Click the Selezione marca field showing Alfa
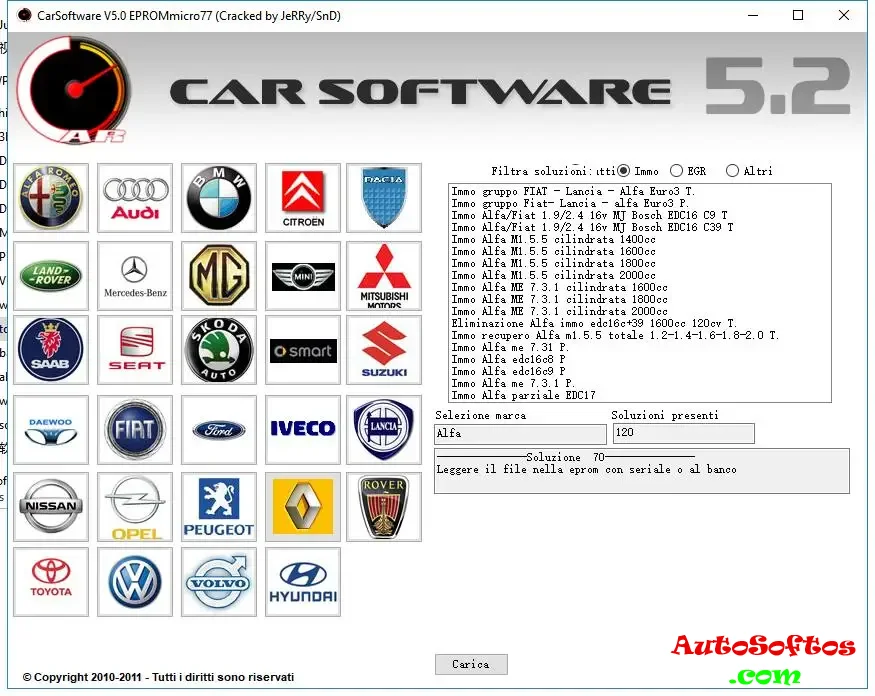875x696 pixels. click(520, 434)
